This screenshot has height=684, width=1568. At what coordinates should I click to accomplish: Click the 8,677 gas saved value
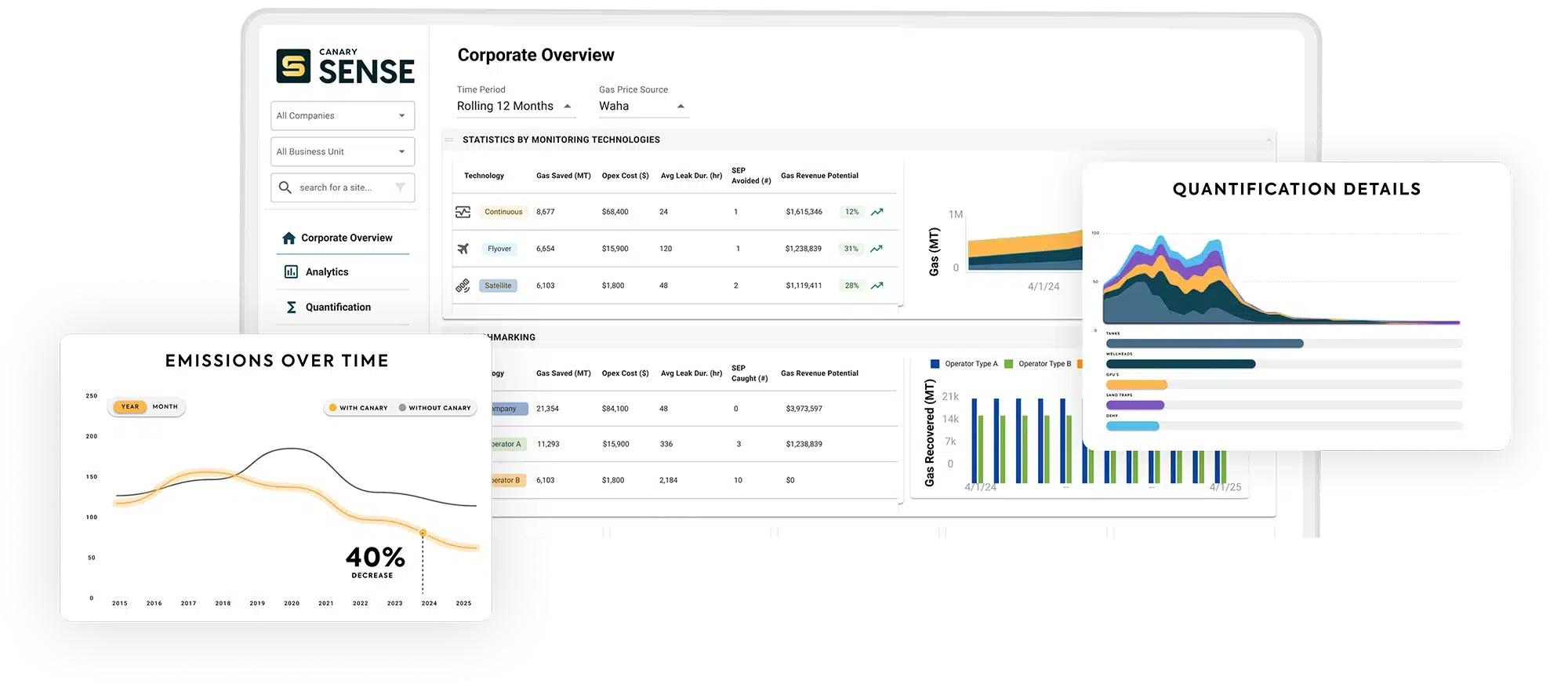(546, 212)
